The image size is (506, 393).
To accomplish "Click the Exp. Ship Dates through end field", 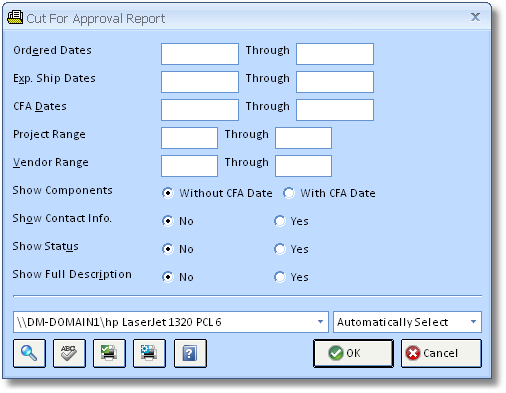I will pyautogui.click(x=335, y=82).
